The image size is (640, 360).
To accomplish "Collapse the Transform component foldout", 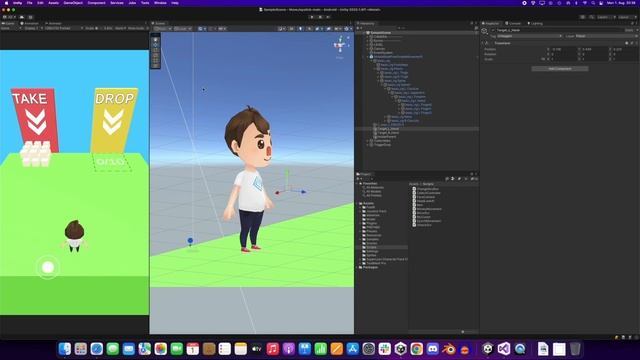I will (482, 43).
